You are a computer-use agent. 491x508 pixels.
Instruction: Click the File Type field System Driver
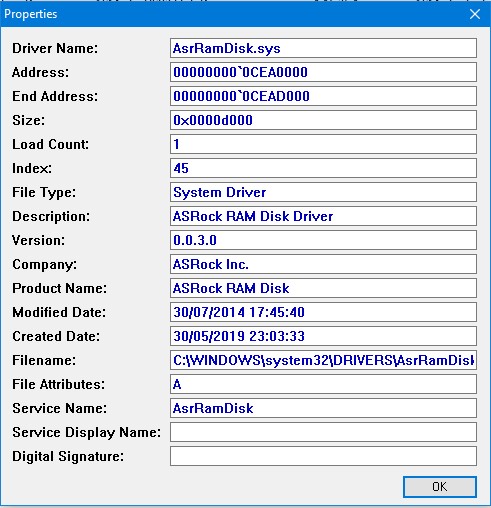(323, 192)
